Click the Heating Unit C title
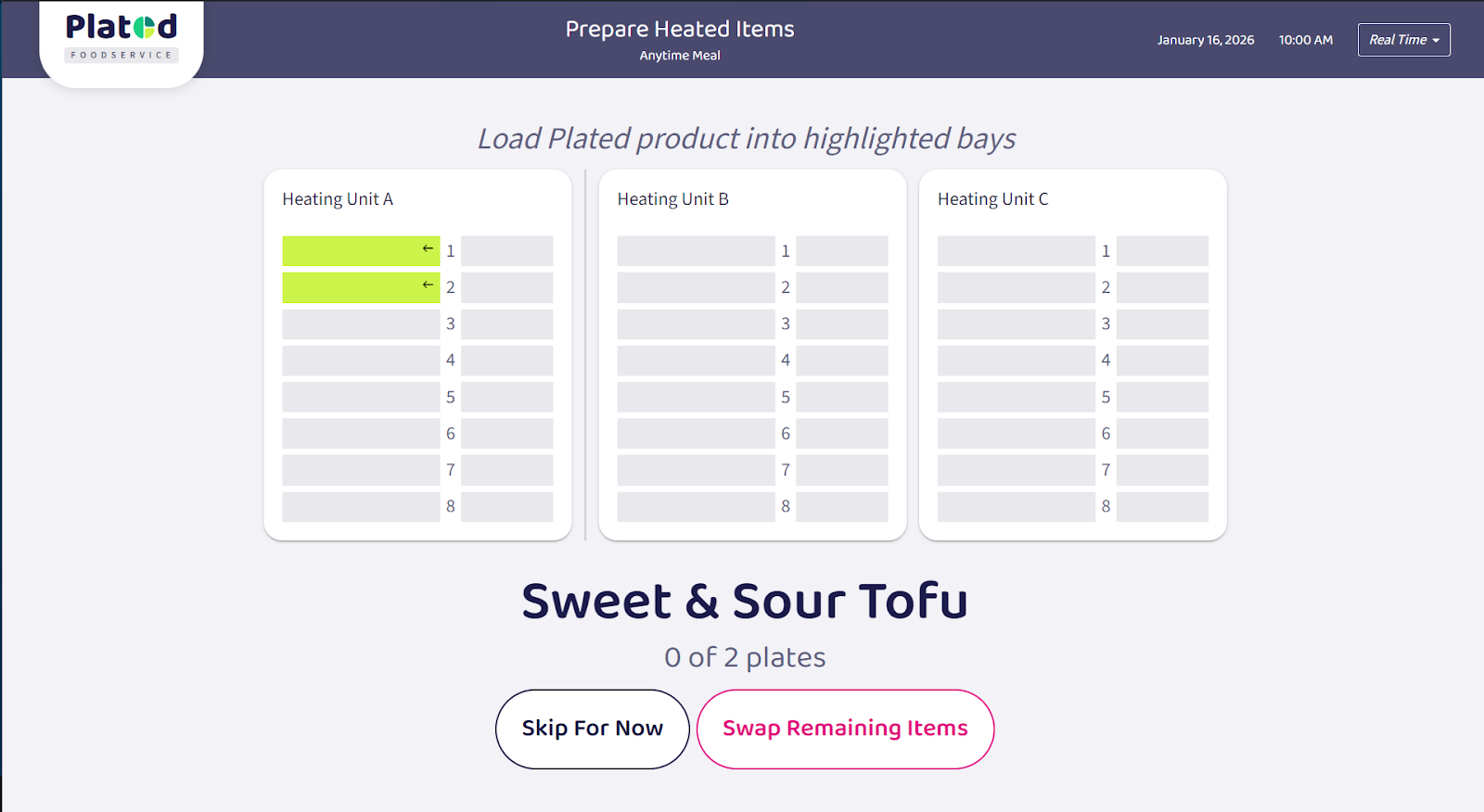The image size is (1484, 812). point(992,199)
